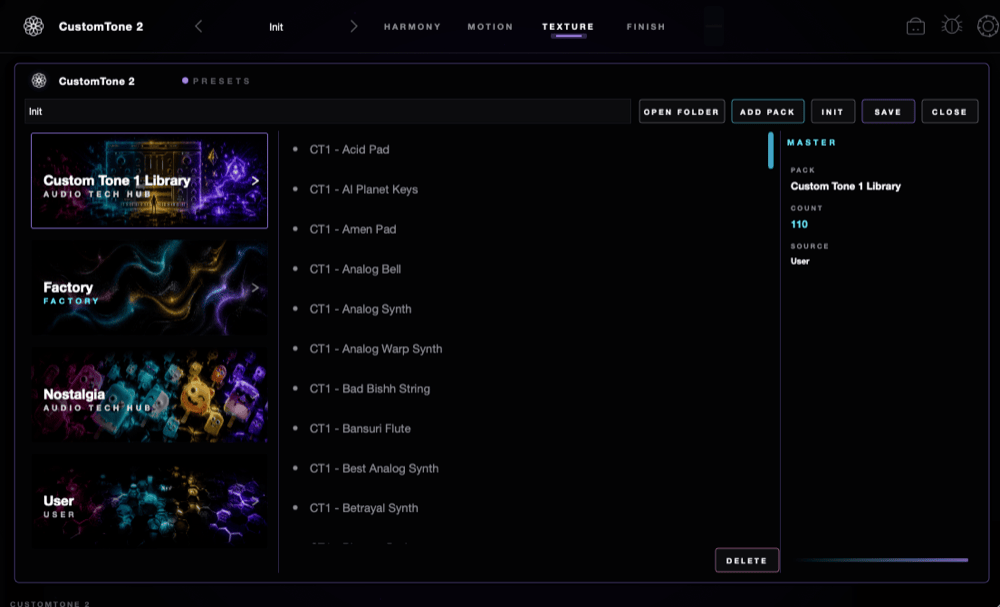
Task: Click the CustomTone 2 title in top bar
Action: (x=101, y=27)
